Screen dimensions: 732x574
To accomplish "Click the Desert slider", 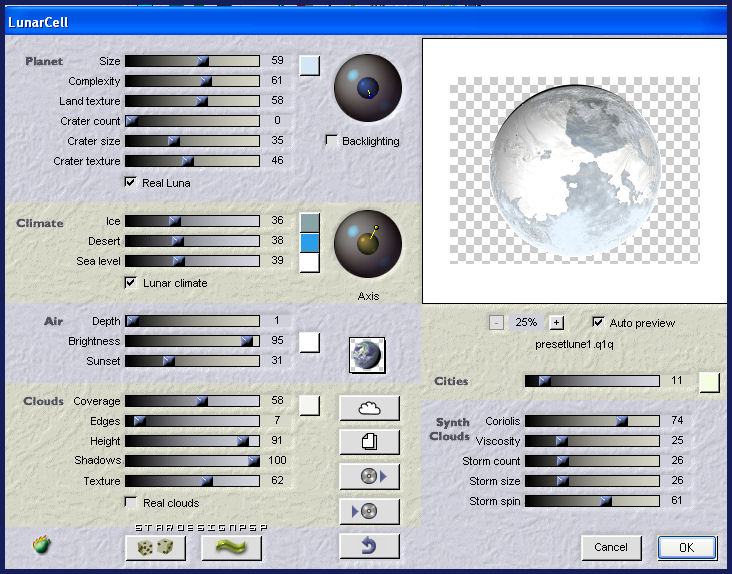I will pos(192,241).
